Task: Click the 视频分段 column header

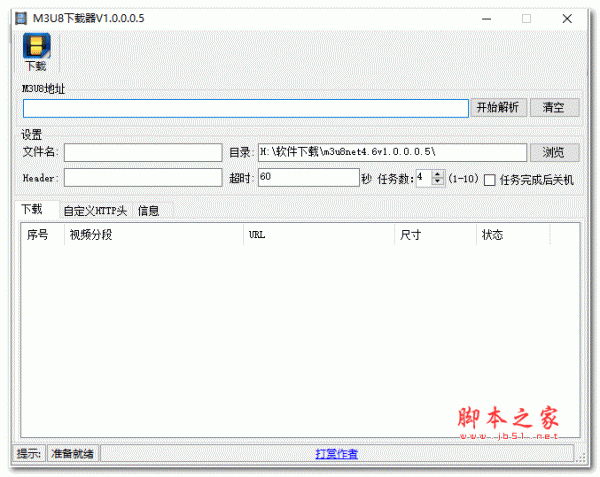Action: tap(153, 234)
